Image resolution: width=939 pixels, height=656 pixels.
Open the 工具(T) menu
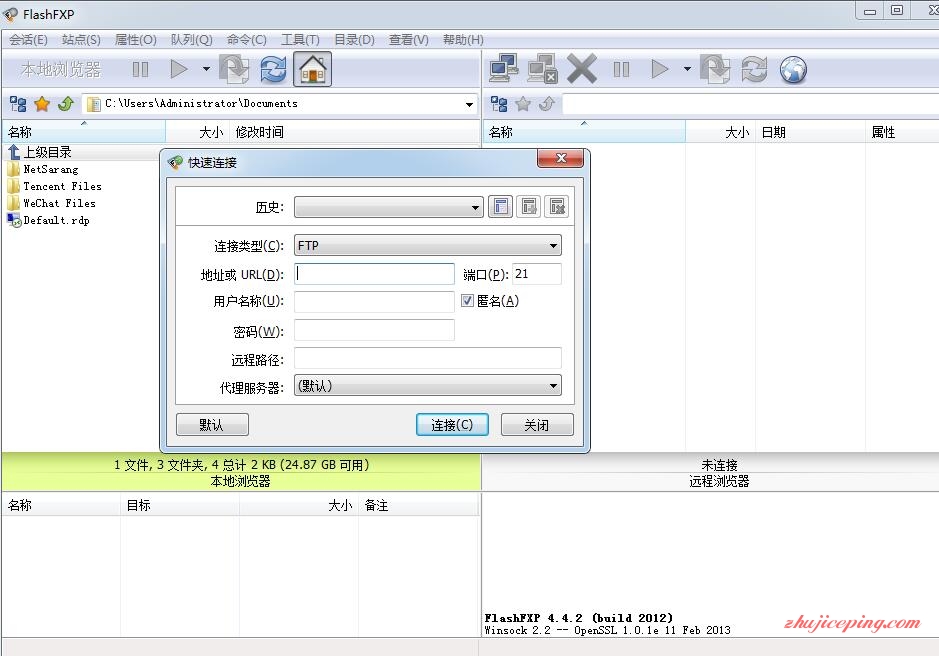tap(300, 40)
